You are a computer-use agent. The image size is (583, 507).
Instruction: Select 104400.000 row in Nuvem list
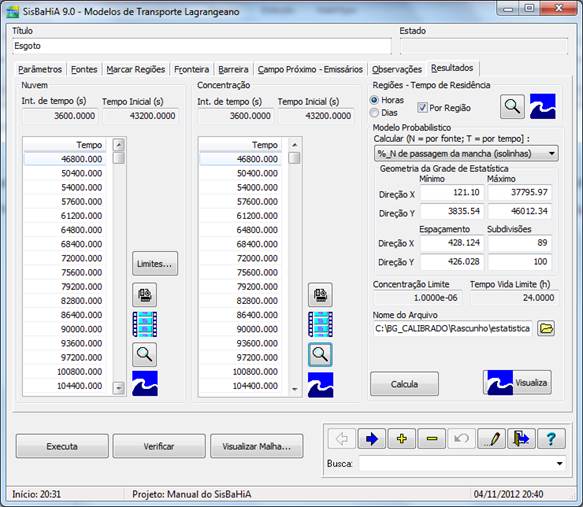pos(65,386)
